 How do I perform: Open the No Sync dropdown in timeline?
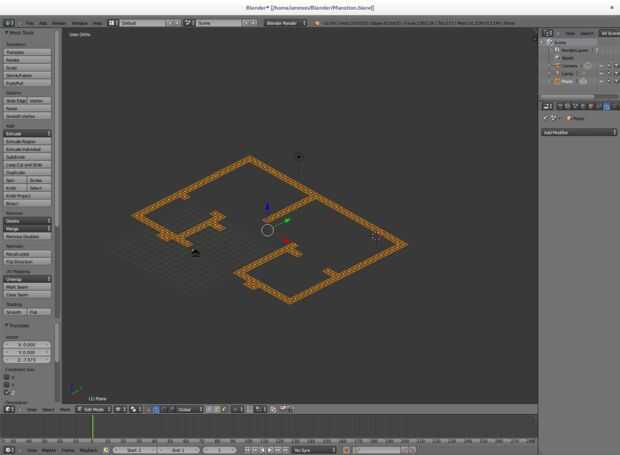click(314, 450)
